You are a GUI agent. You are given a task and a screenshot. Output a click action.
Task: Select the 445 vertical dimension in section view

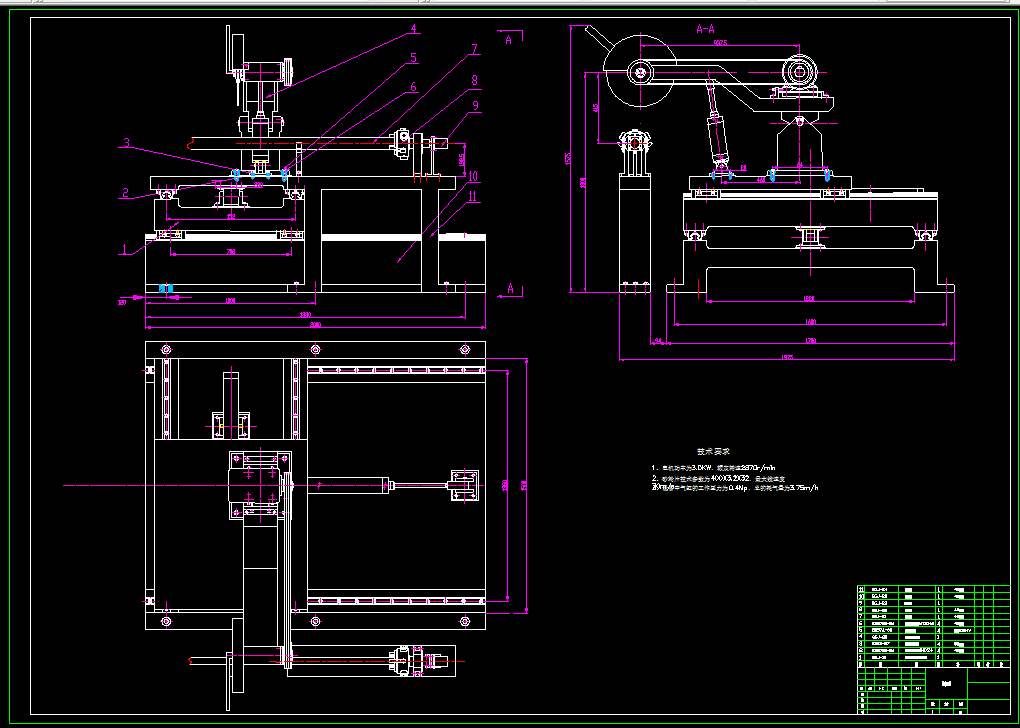(x=597, y=107)
